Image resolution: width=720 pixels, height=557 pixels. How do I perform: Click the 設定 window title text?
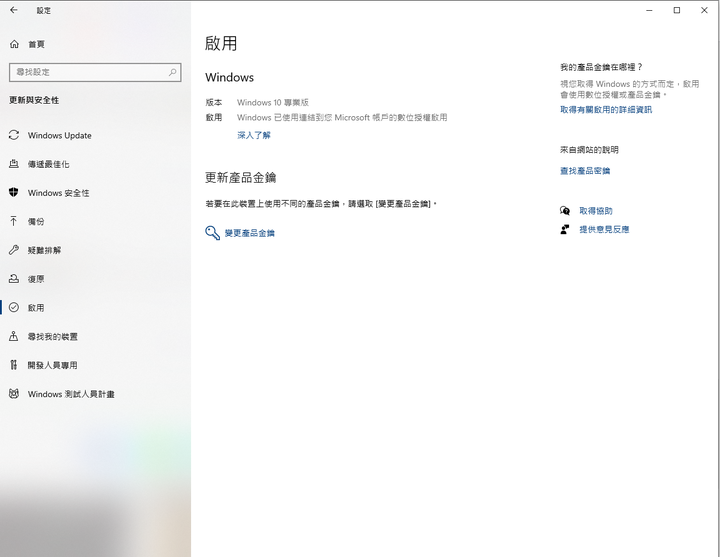click(44, 11)
